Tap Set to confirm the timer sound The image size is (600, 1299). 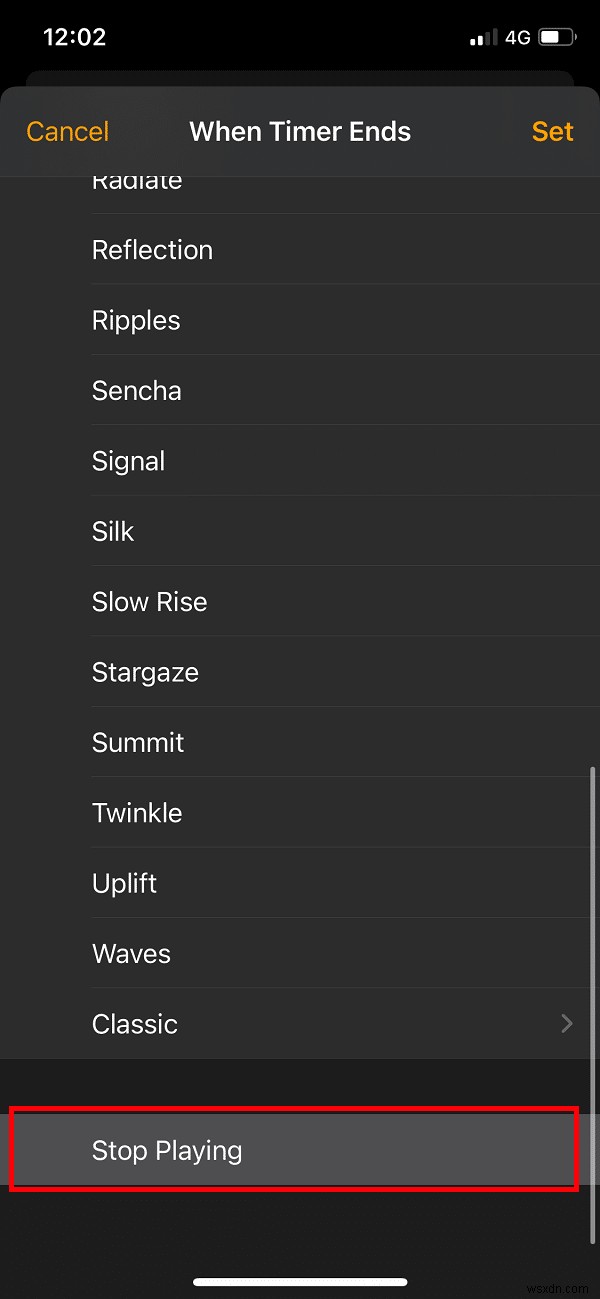click(552, 131)
